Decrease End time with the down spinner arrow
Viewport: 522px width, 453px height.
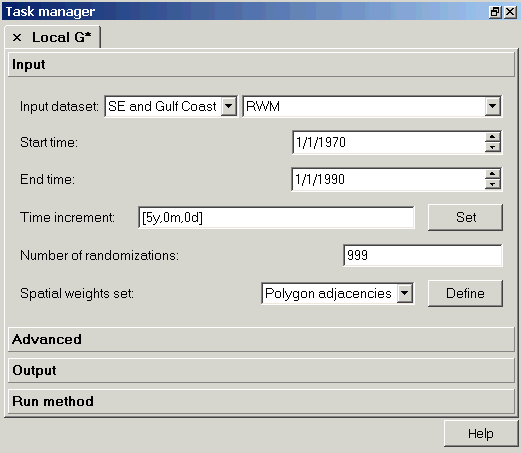(493, 184)
